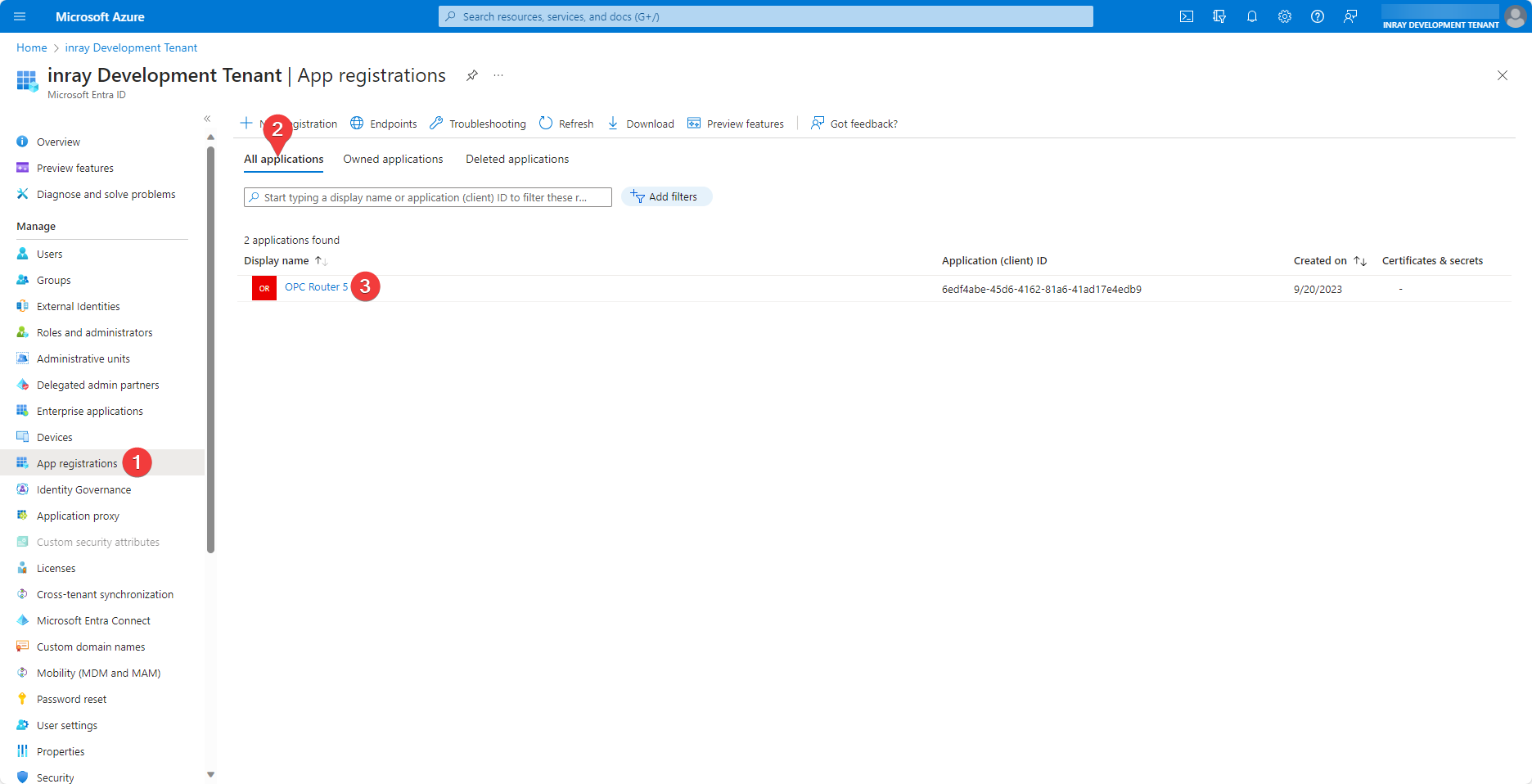Click the header feedback icon
This screenshot has height=784, width=1532.
click(x=1350, y=16)
